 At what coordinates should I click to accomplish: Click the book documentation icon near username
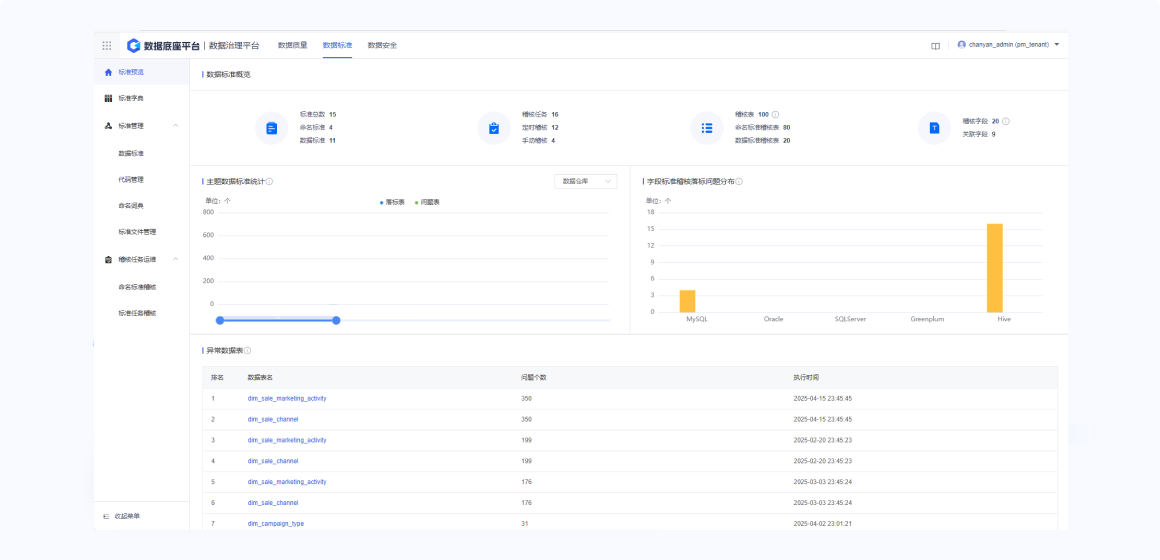(935, 45)
